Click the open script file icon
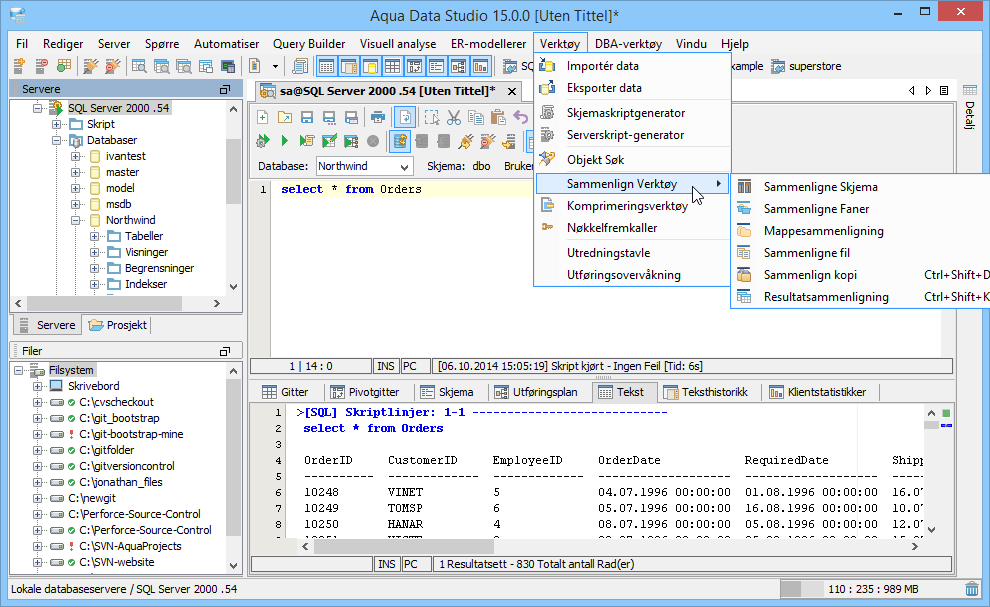990x607 pixels. coord(285,117)
